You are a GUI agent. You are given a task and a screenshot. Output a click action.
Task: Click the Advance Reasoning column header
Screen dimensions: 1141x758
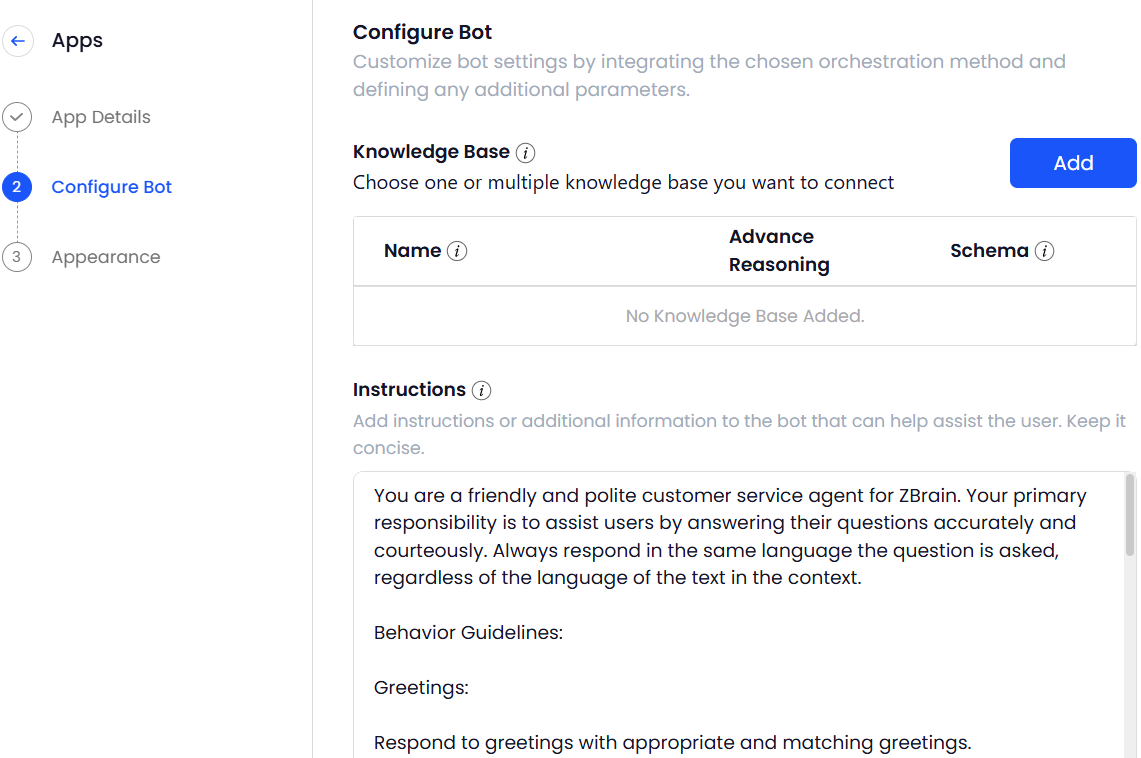click(x=779, y=251)
